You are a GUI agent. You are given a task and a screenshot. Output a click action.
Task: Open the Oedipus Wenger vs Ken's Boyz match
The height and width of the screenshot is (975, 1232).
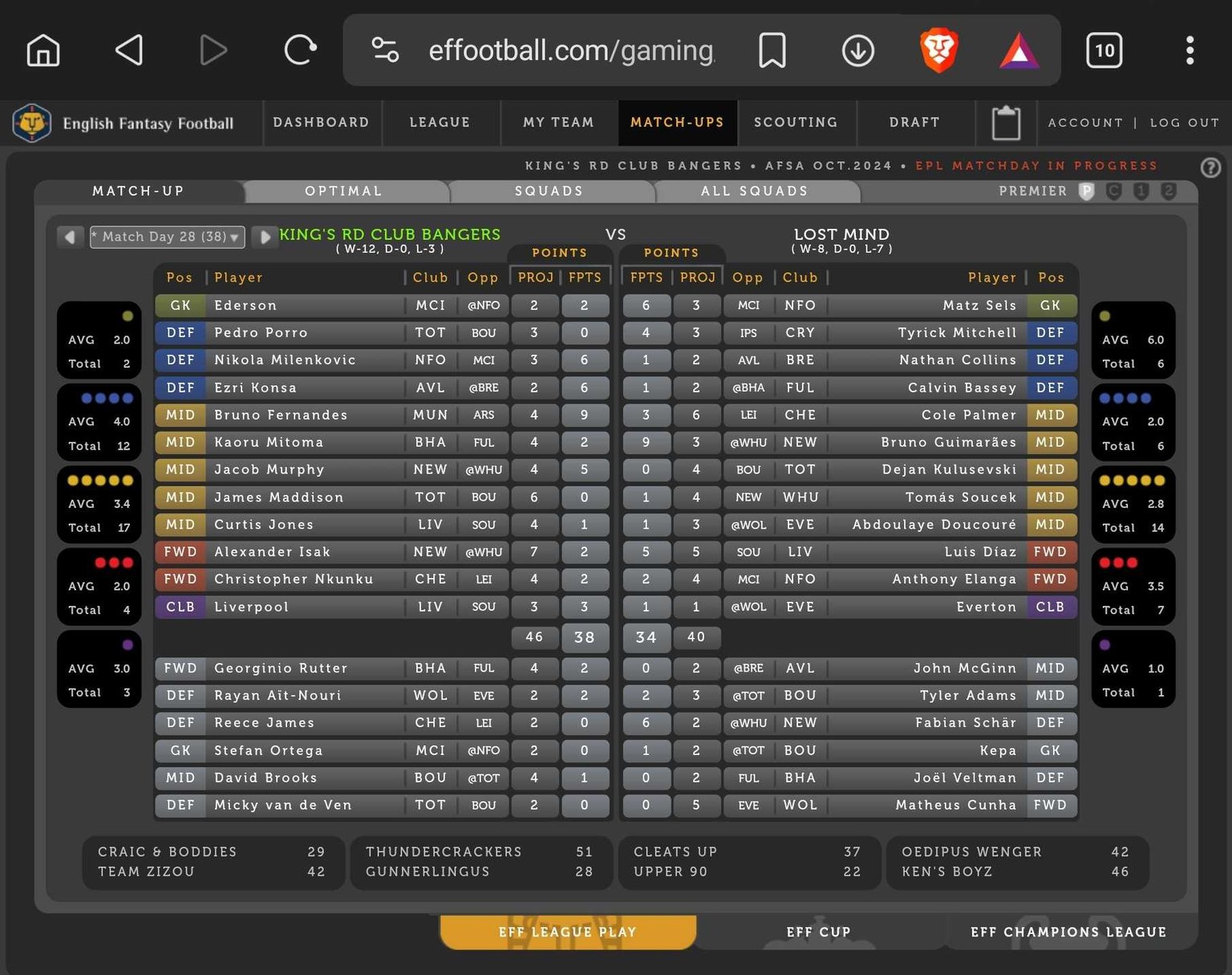click(1017, 862)
